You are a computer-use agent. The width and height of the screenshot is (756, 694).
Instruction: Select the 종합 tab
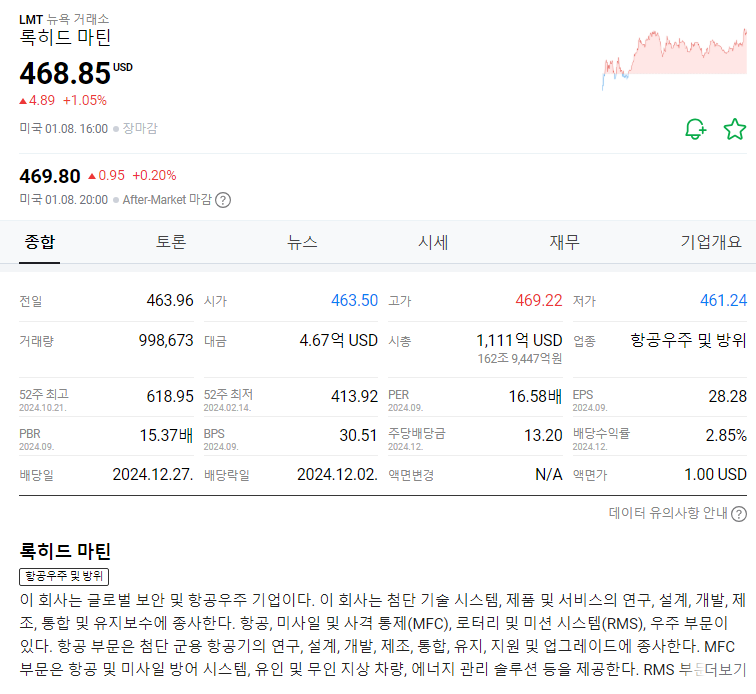pos(40,242)
